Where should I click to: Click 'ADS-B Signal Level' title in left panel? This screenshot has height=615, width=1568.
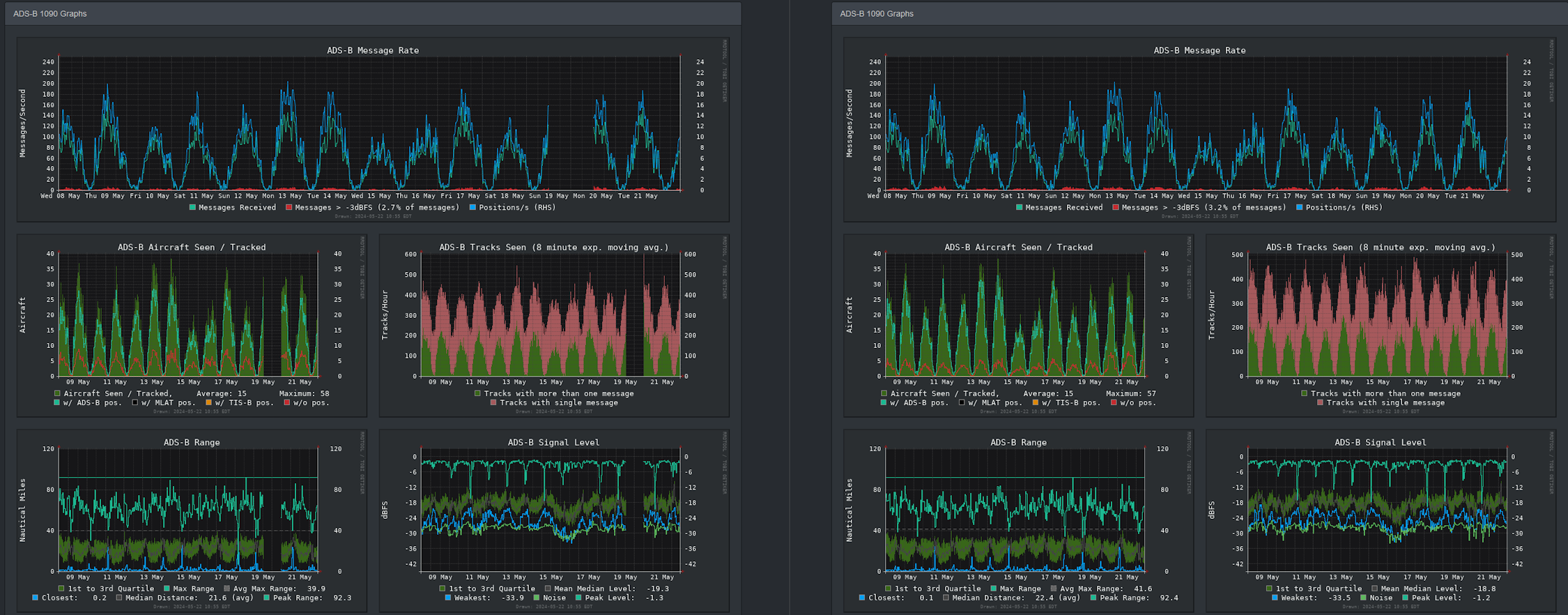pos(553,442)
